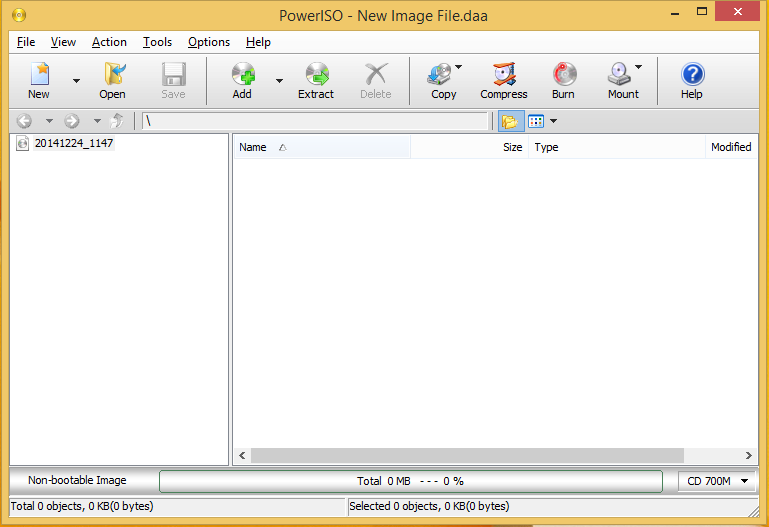Close the PowerISO window

(738, 12)
